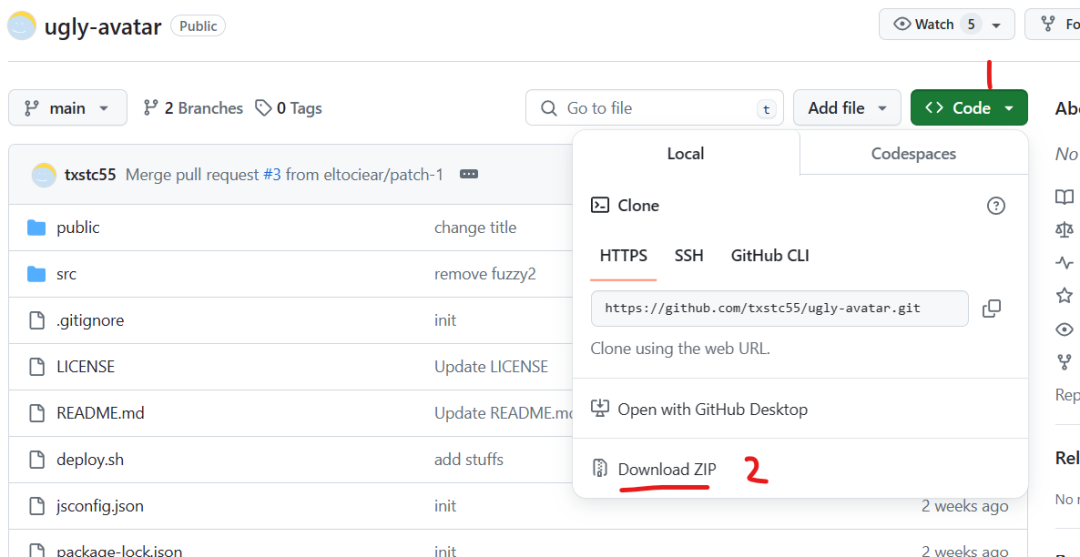
Task: Click Open with GitHub Desktop
Action: (x=712, y=410)
